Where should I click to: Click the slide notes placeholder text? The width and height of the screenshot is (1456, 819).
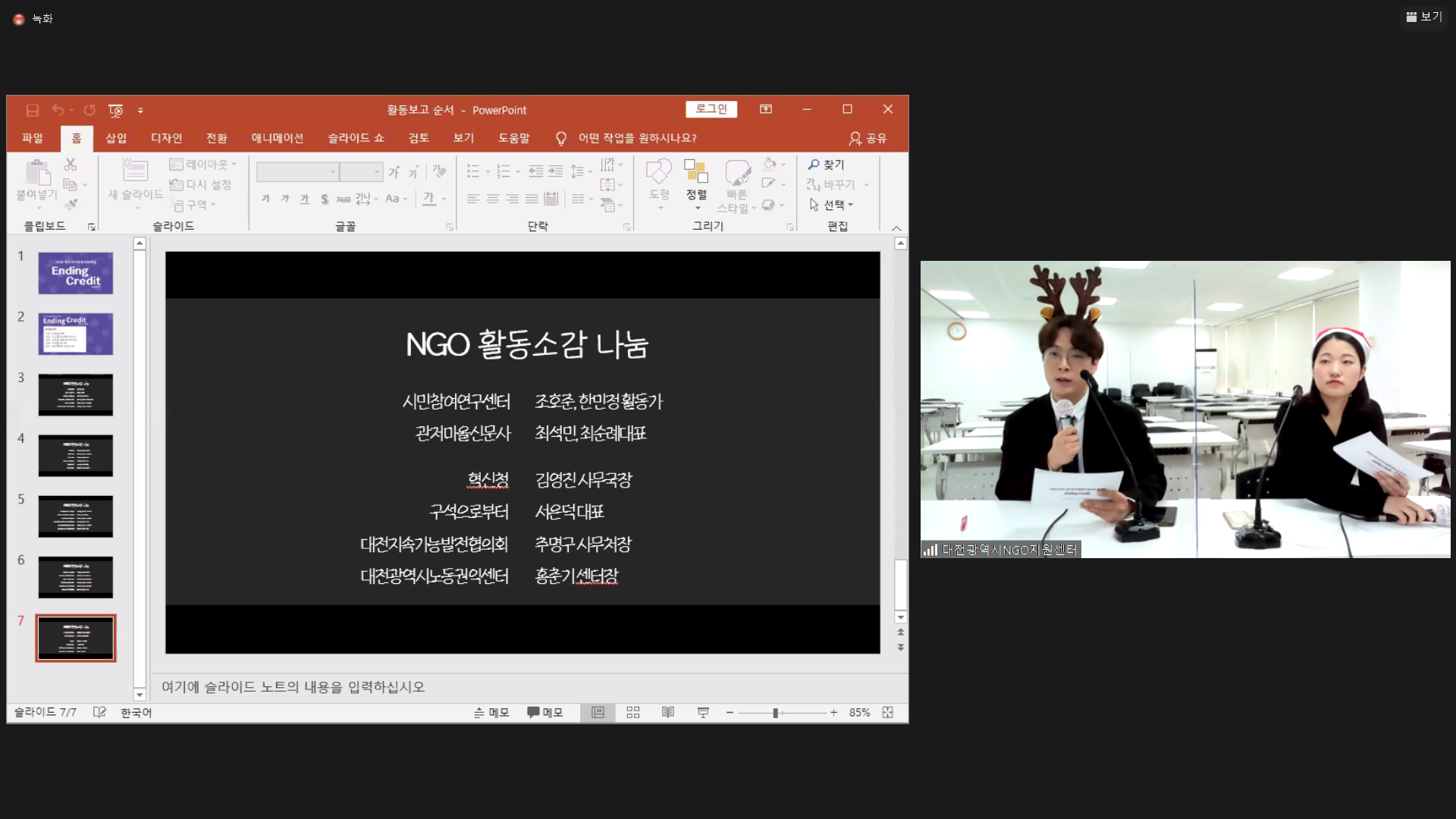pos(293,687)
